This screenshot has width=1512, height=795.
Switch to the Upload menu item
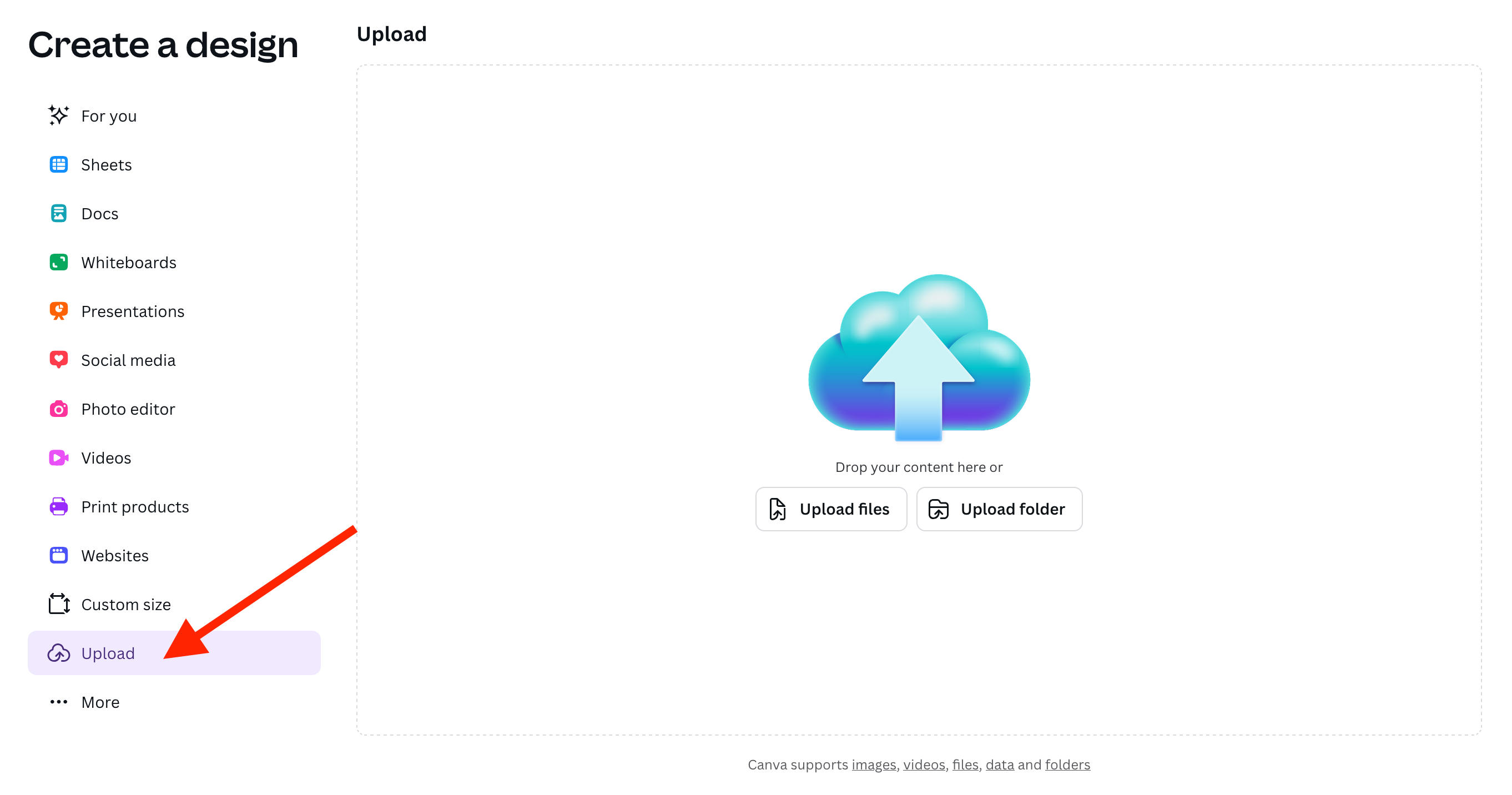click(x=108, y=653)
